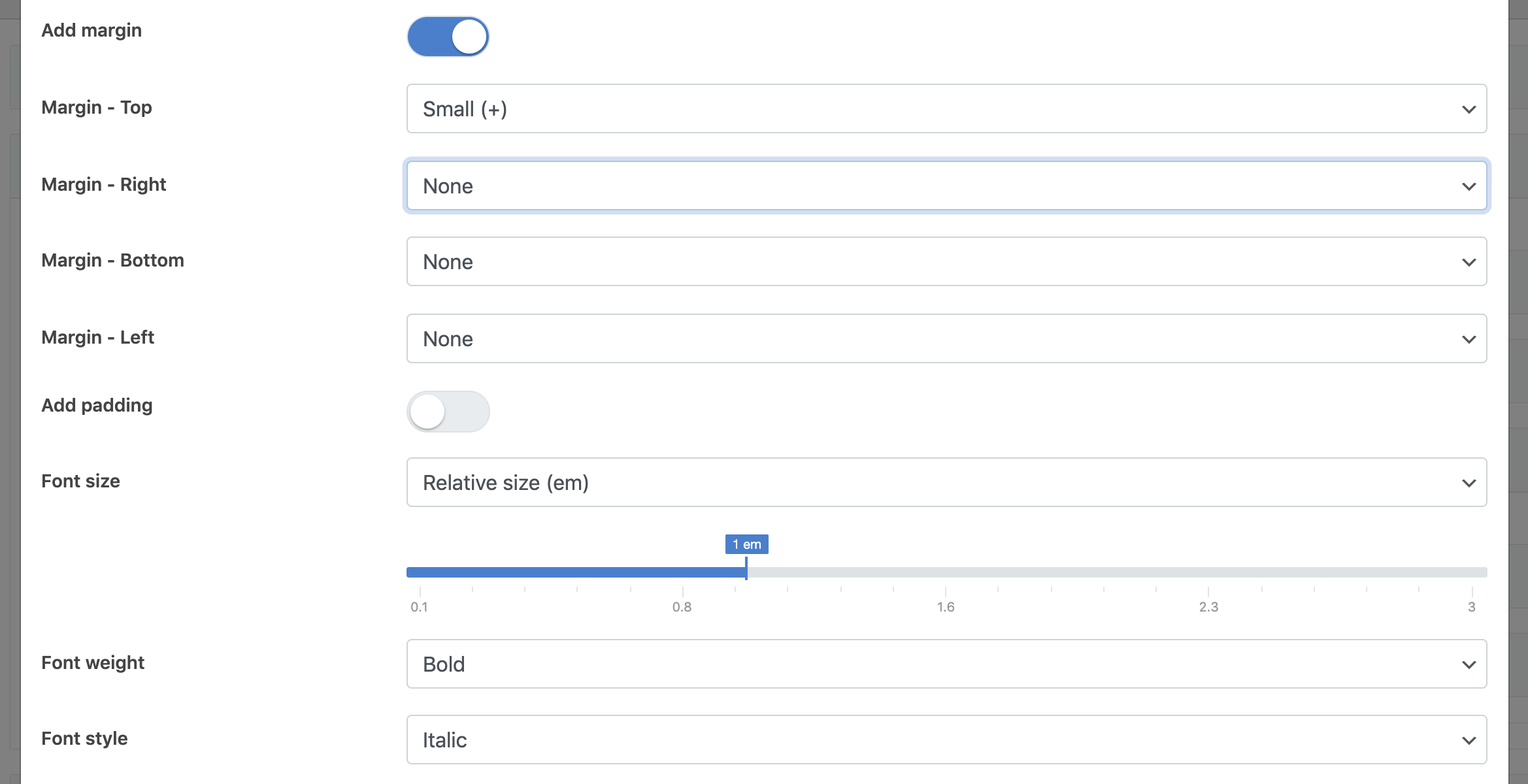This screenshot has height=784, width=1528.
Task: Click the 1 em slider tooltip label
Action: click(746, 544)
